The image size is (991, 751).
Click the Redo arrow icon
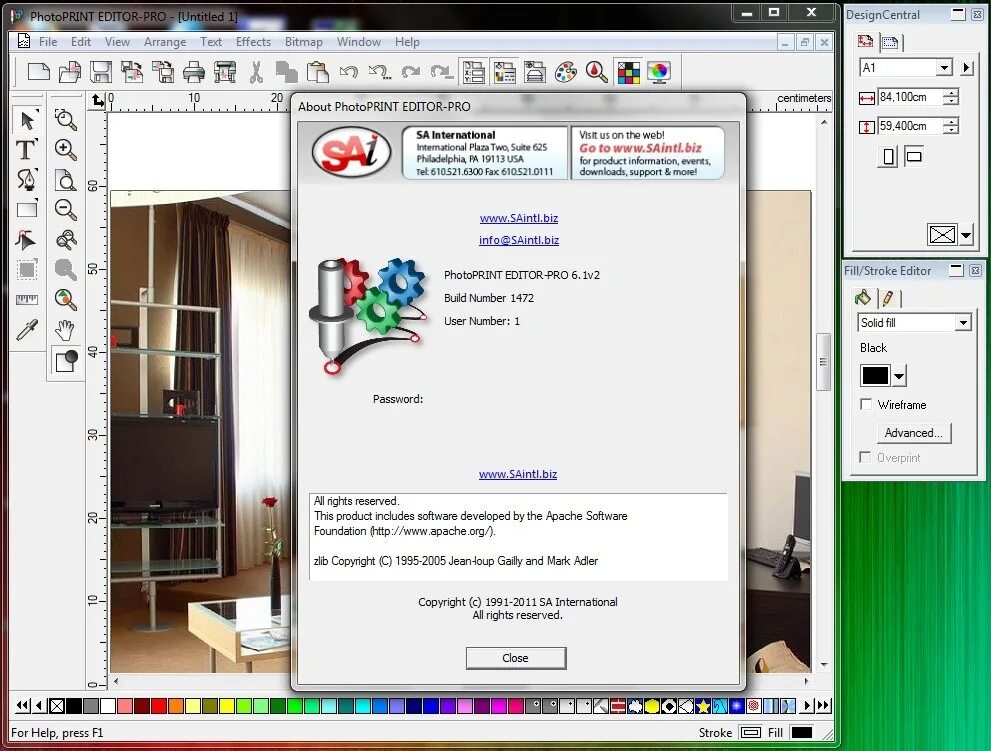click(411, 72)
